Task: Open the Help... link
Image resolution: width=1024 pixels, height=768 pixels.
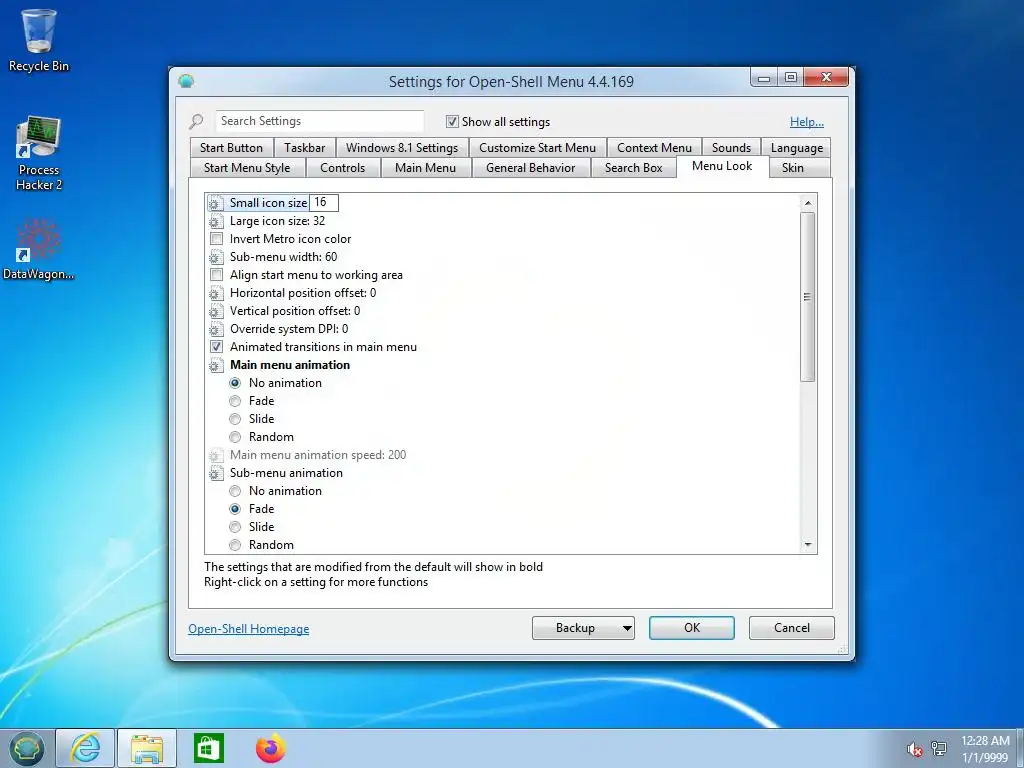Action: (x=807, y=121)
